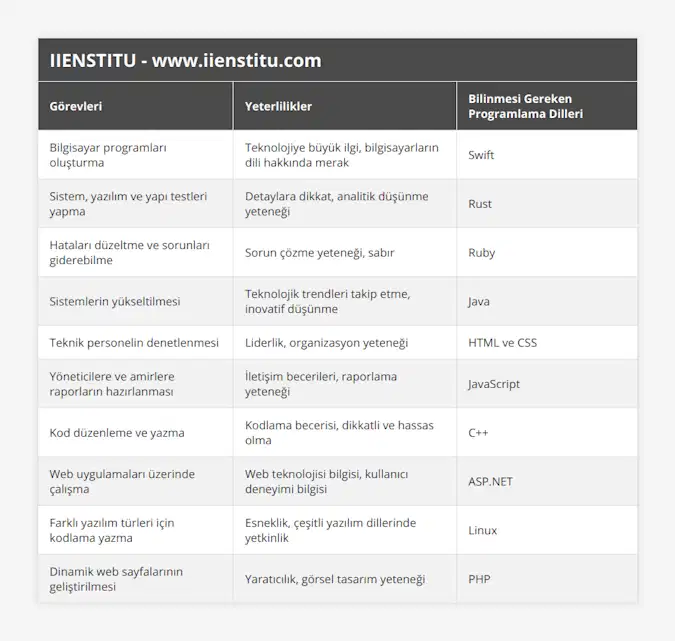The height and width of the screenshot is (641, 675).
Task: Select the Sistemlerin yükseltilmesi cell
Action: pos(115,301)
